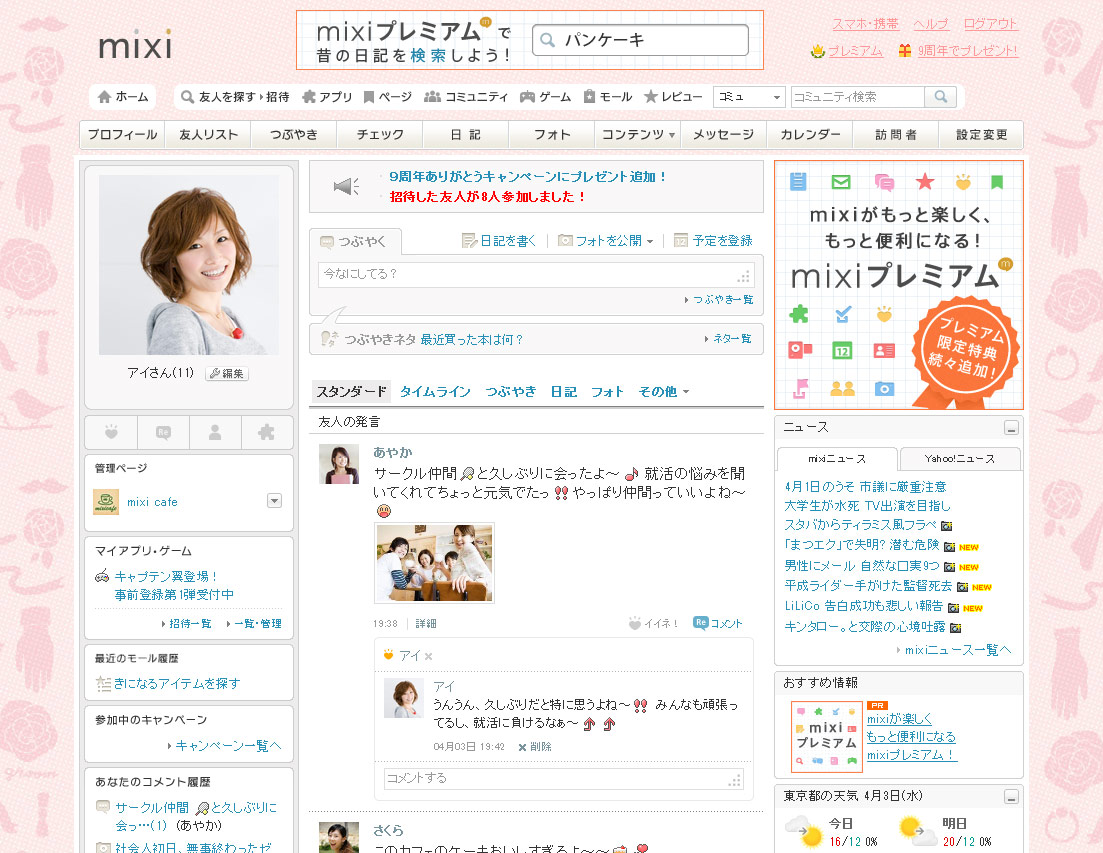Click the コミュニティ検索 input field
This screenshot has width=1103, height=853.
[x=857, y=97]
